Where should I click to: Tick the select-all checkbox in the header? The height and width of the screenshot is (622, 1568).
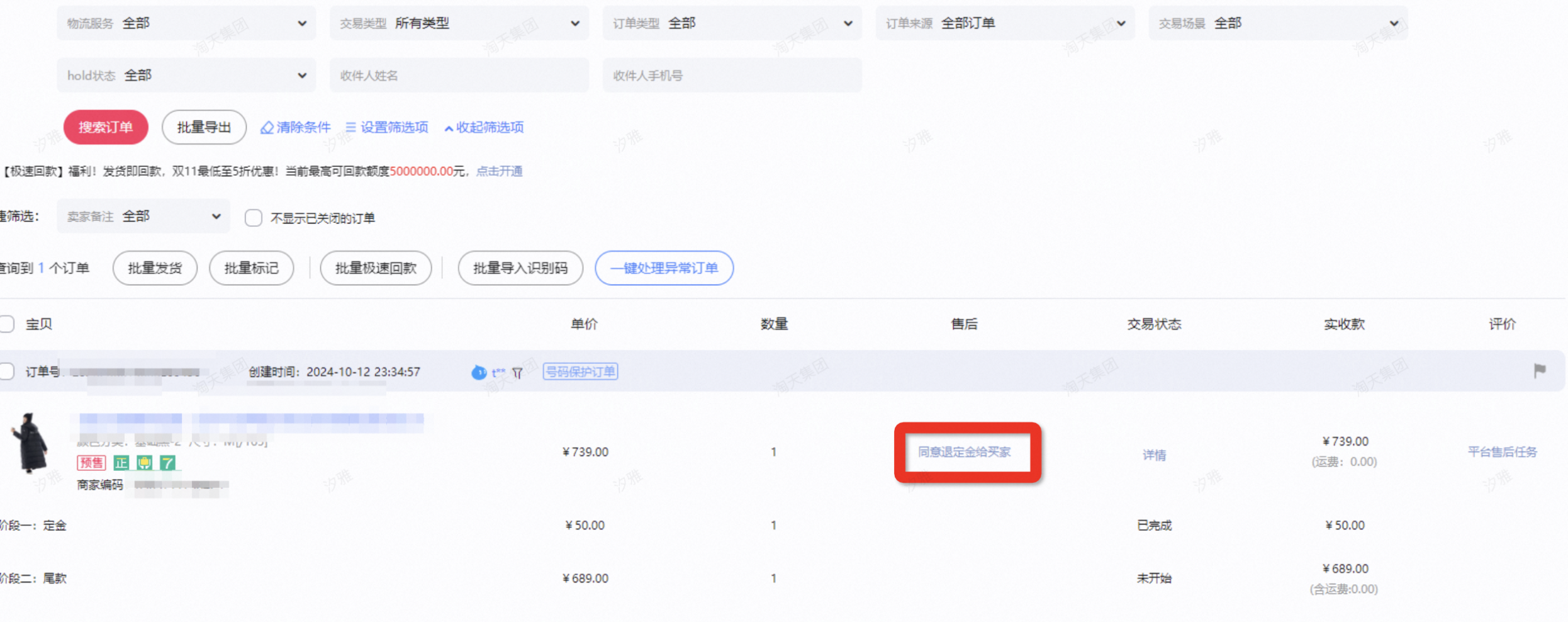click(x=7, y=324)
